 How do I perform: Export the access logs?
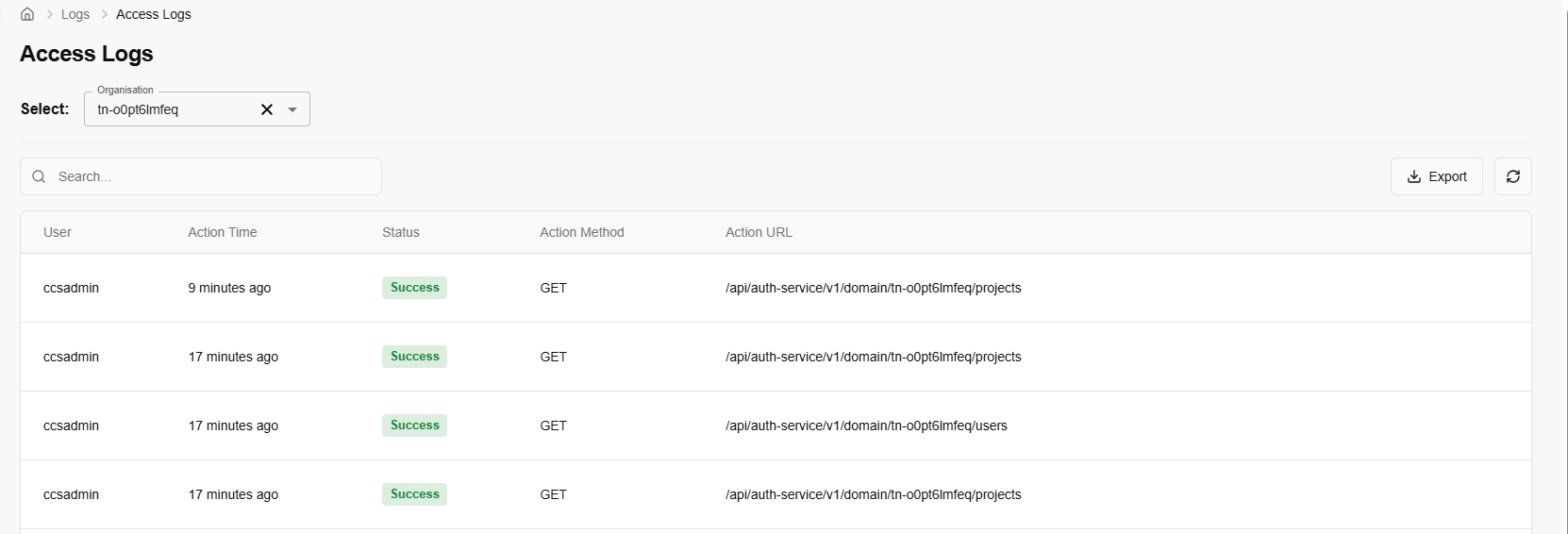(x=1436, y=176)
